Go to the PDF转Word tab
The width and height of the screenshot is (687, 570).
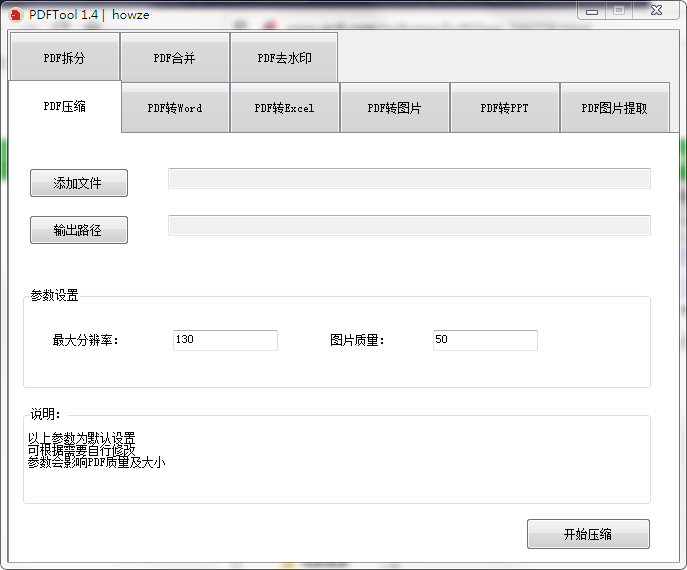point(175,108)
